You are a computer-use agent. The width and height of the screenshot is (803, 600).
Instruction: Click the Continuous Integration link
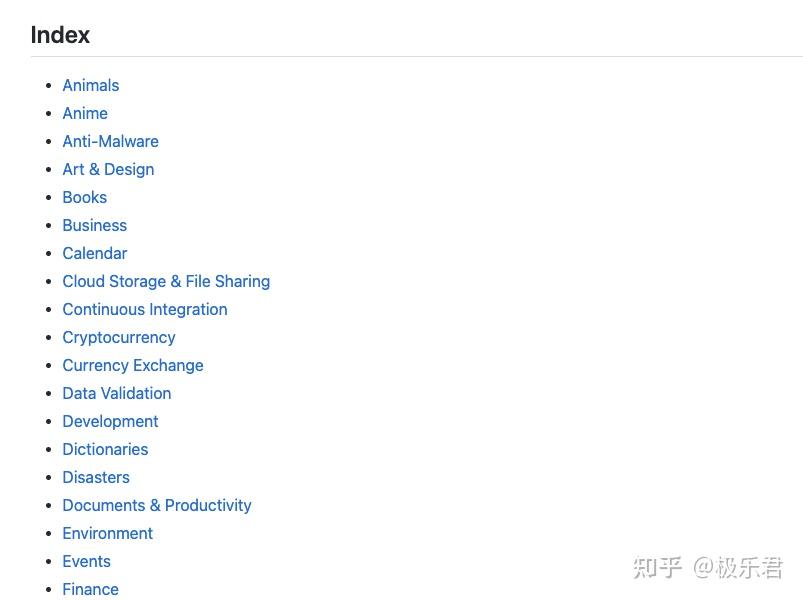[144, 309]
